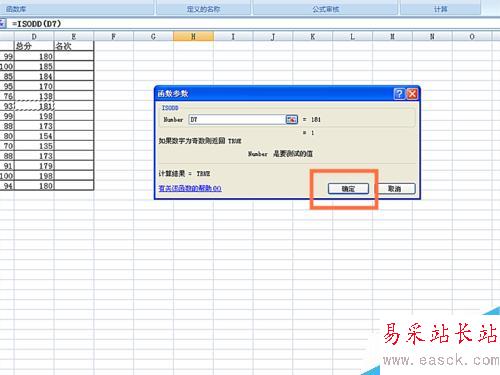Select column header L
This screenshot has height=375, width=500.
[x=352, y=37]
